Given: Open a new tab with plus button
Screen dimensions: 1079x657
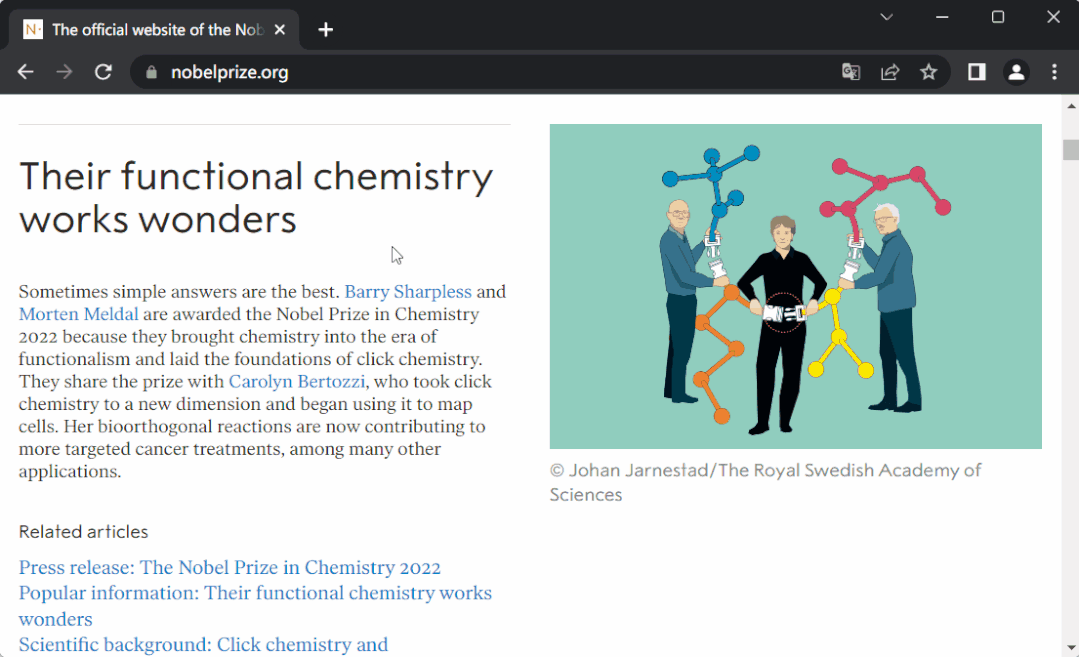Looking at the screenshot, I should 325,30.
